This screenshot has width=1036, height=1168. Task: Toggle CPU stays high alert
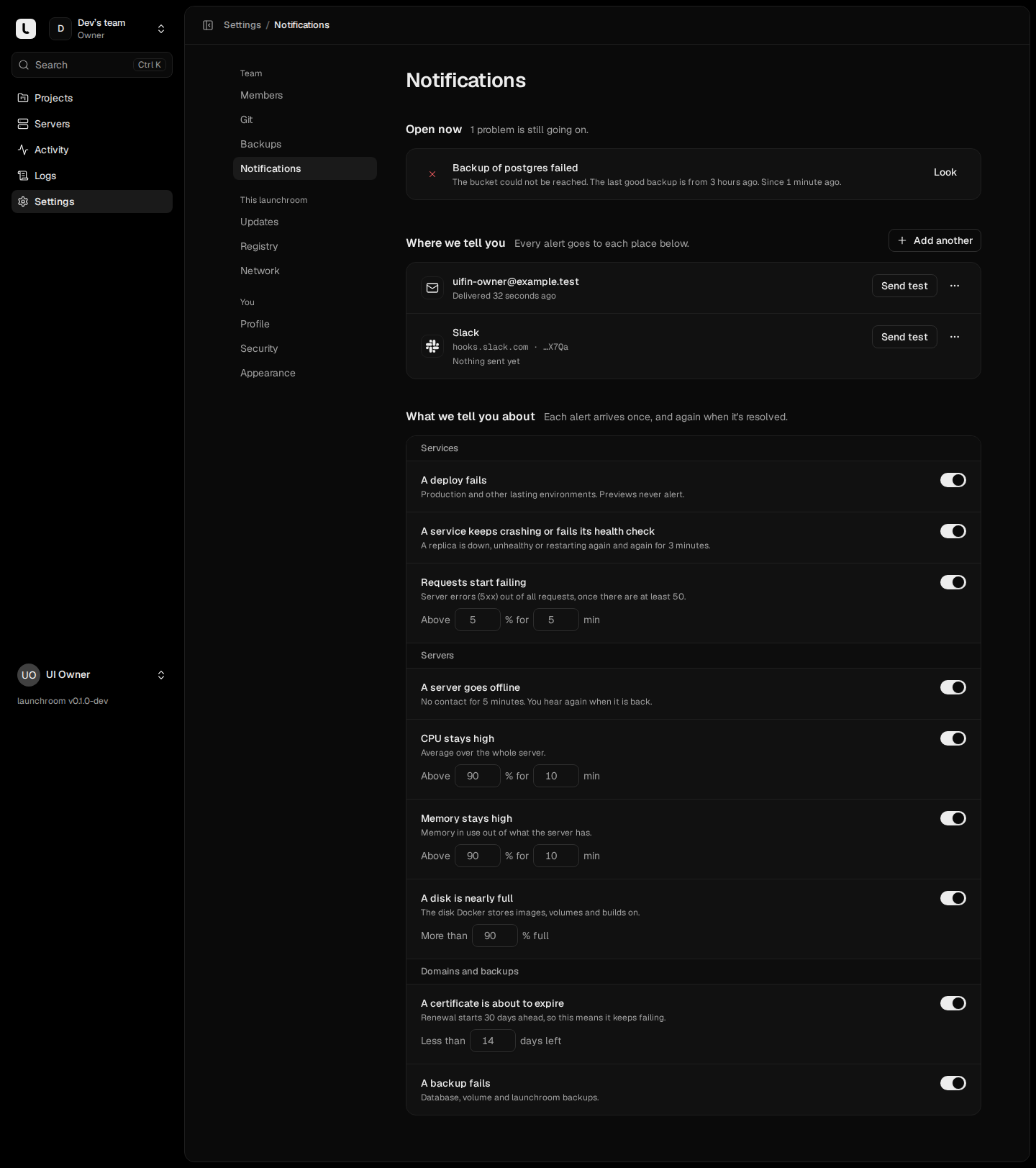pyautogui.click(x=953, y=738)
